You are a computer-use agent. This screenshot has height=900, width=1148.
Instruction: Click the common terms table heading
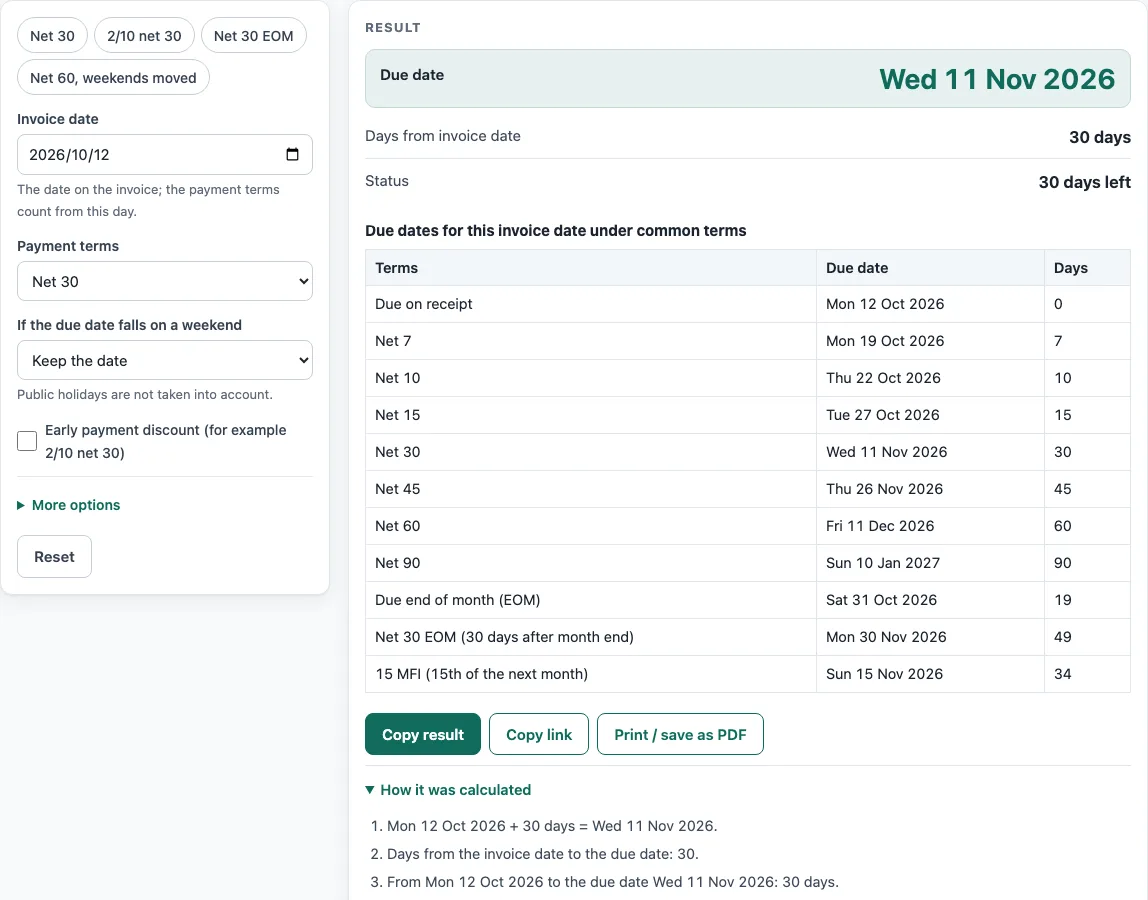coord(556,231)
